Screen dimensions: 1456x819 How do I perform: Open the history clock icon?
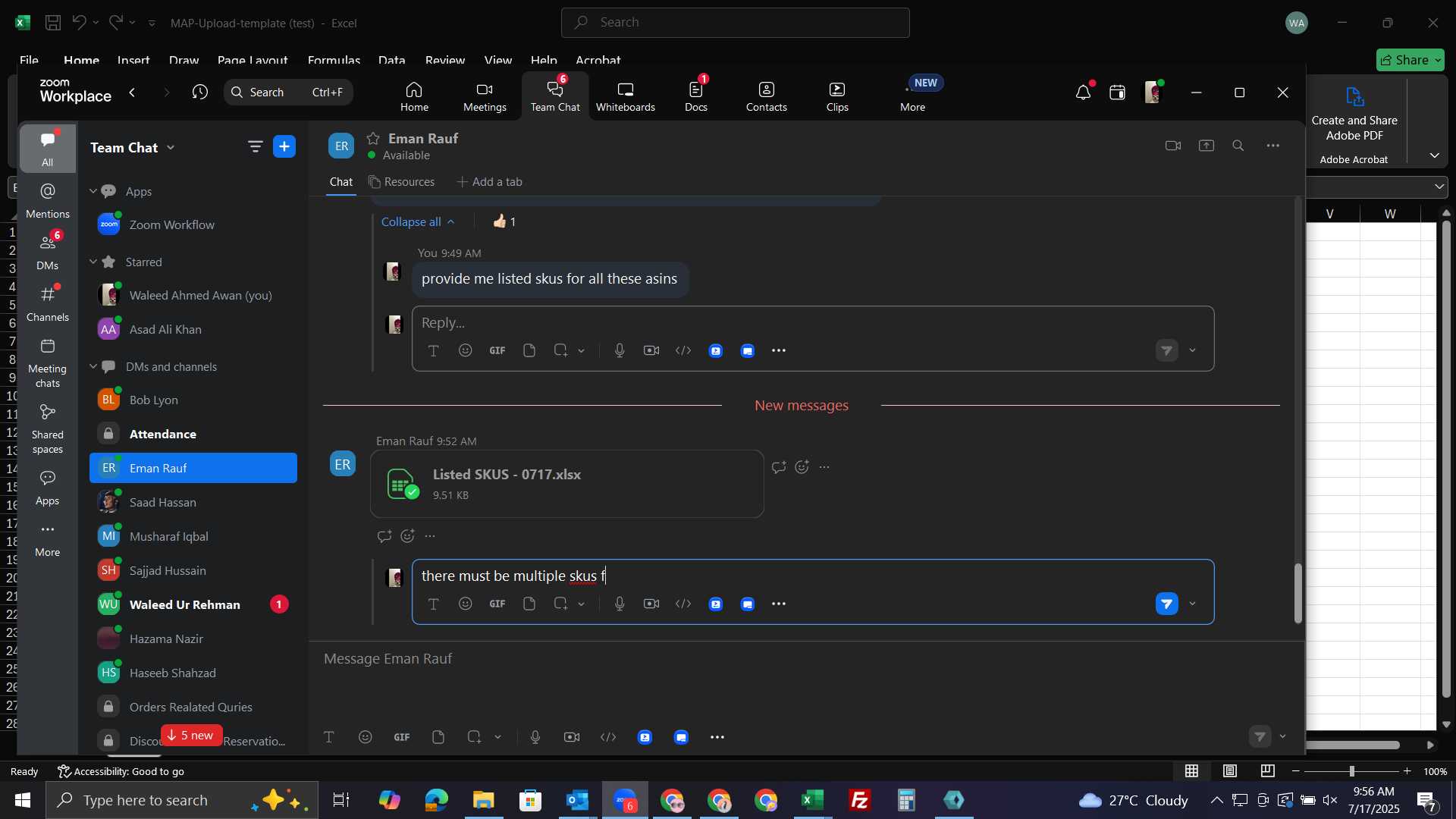coord(200,92)
